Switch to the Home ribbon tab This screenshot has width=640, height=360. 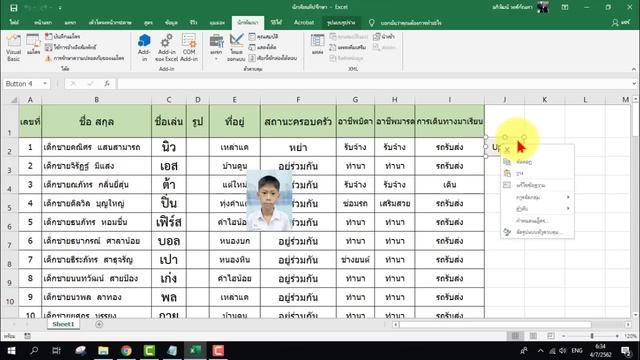pyautogui.click(x=43, y=22)
